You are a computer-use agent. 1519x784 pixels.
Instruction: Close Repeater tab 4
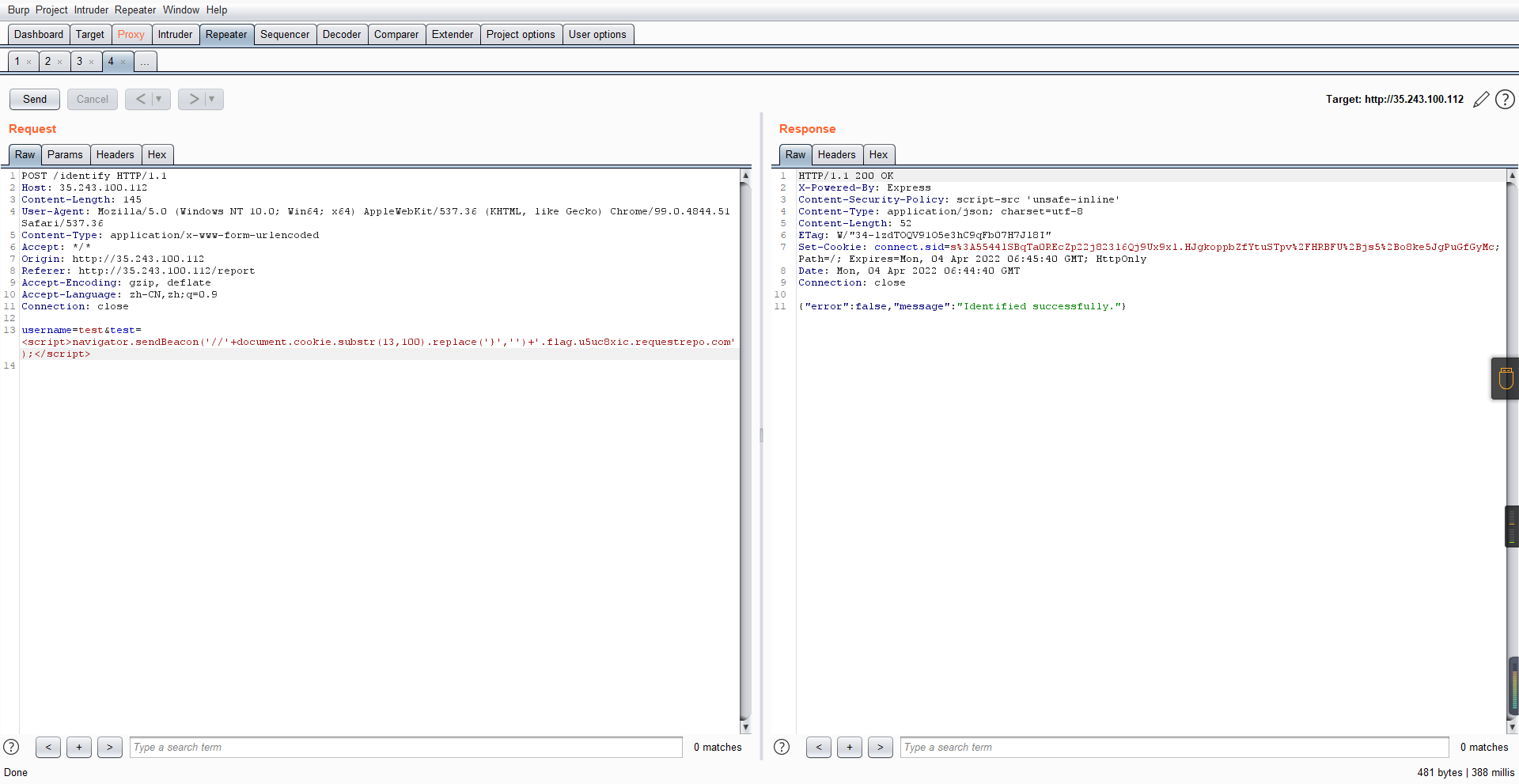click(123, 62)
